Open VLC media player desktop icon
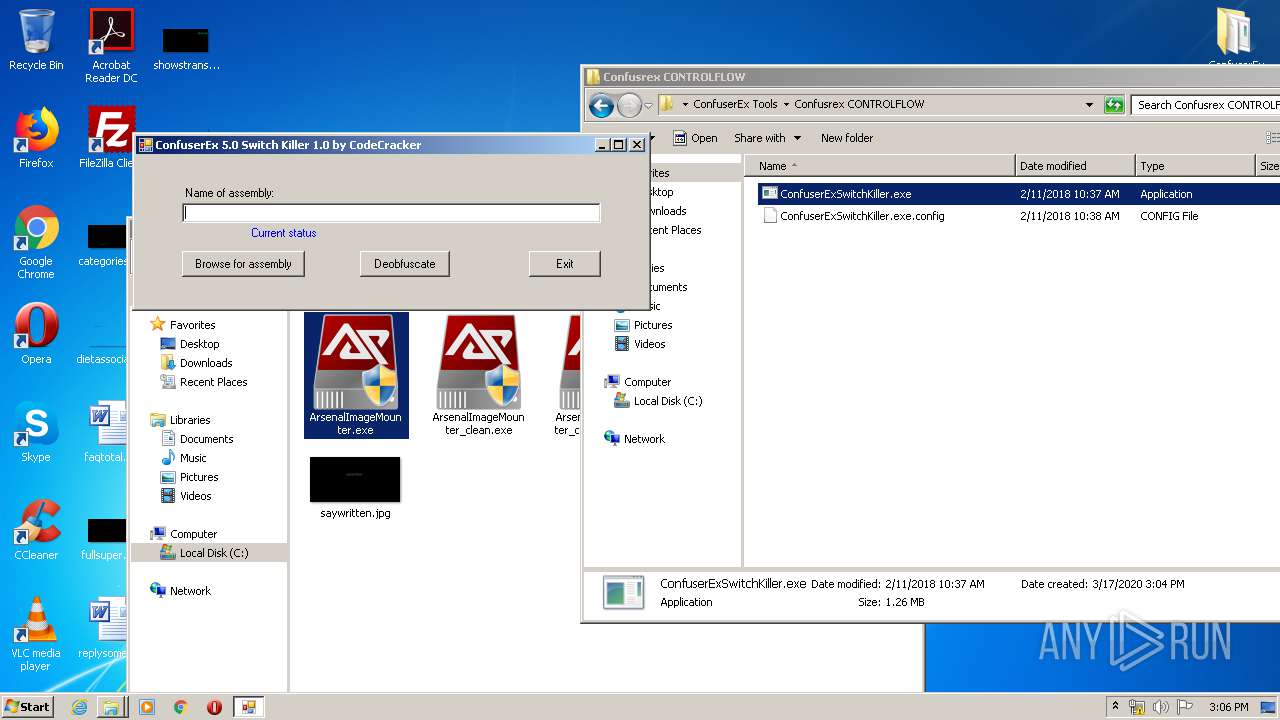The width and height of the screenshot is (1280, 720). pyautogui.click(x=36, y=634)
